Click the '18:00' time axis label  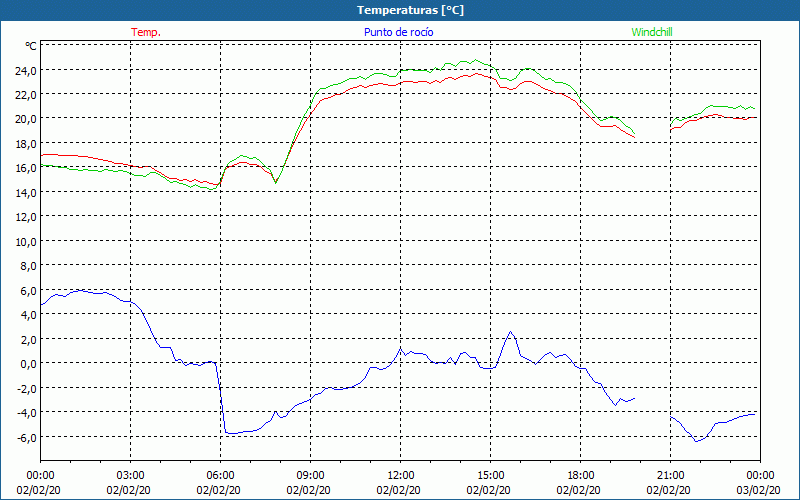[x=580, y=476]
